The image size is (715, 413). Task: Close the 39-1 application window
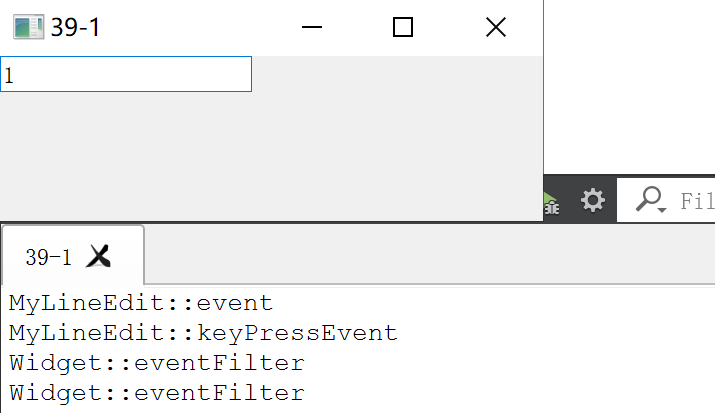pos(496,27)
